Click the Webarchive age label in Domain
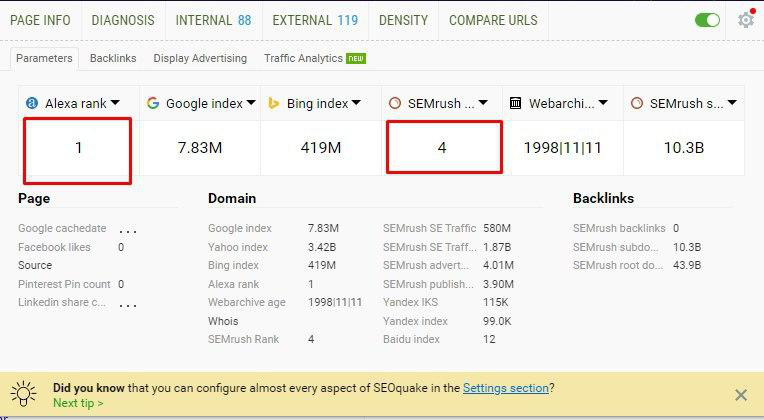 tap(247, 302)
